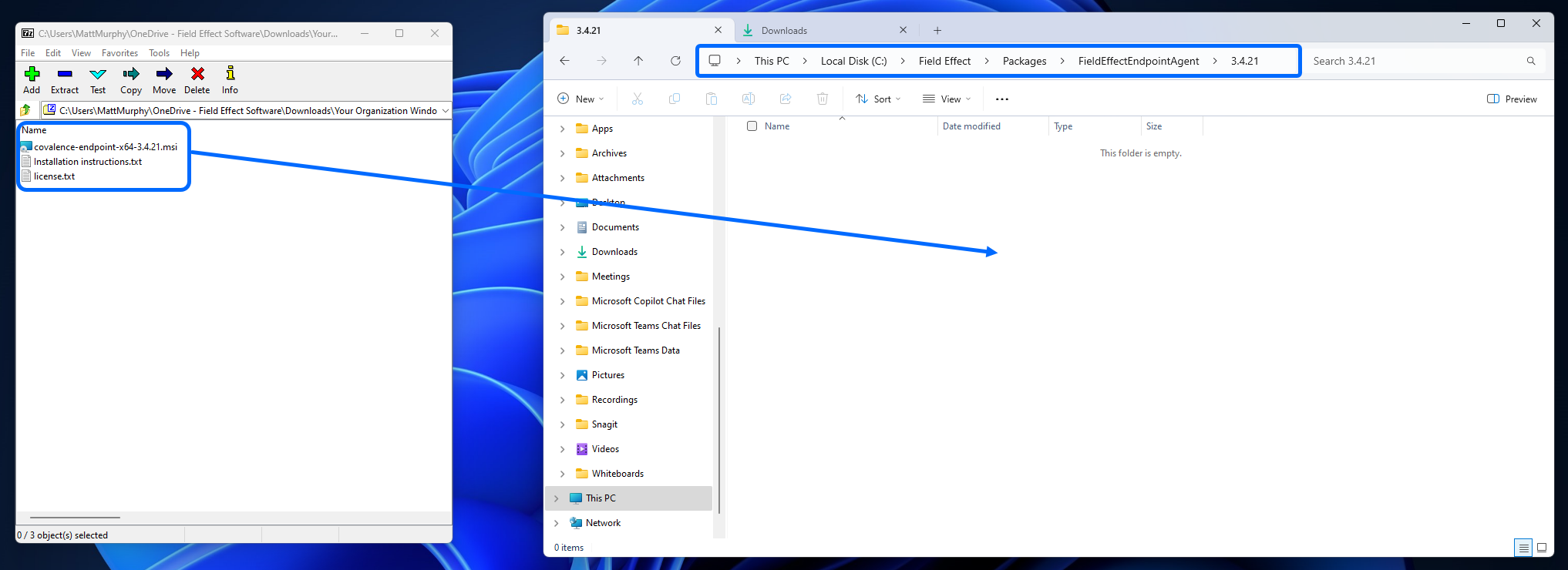Go back in File Explorer

(564, 61)
